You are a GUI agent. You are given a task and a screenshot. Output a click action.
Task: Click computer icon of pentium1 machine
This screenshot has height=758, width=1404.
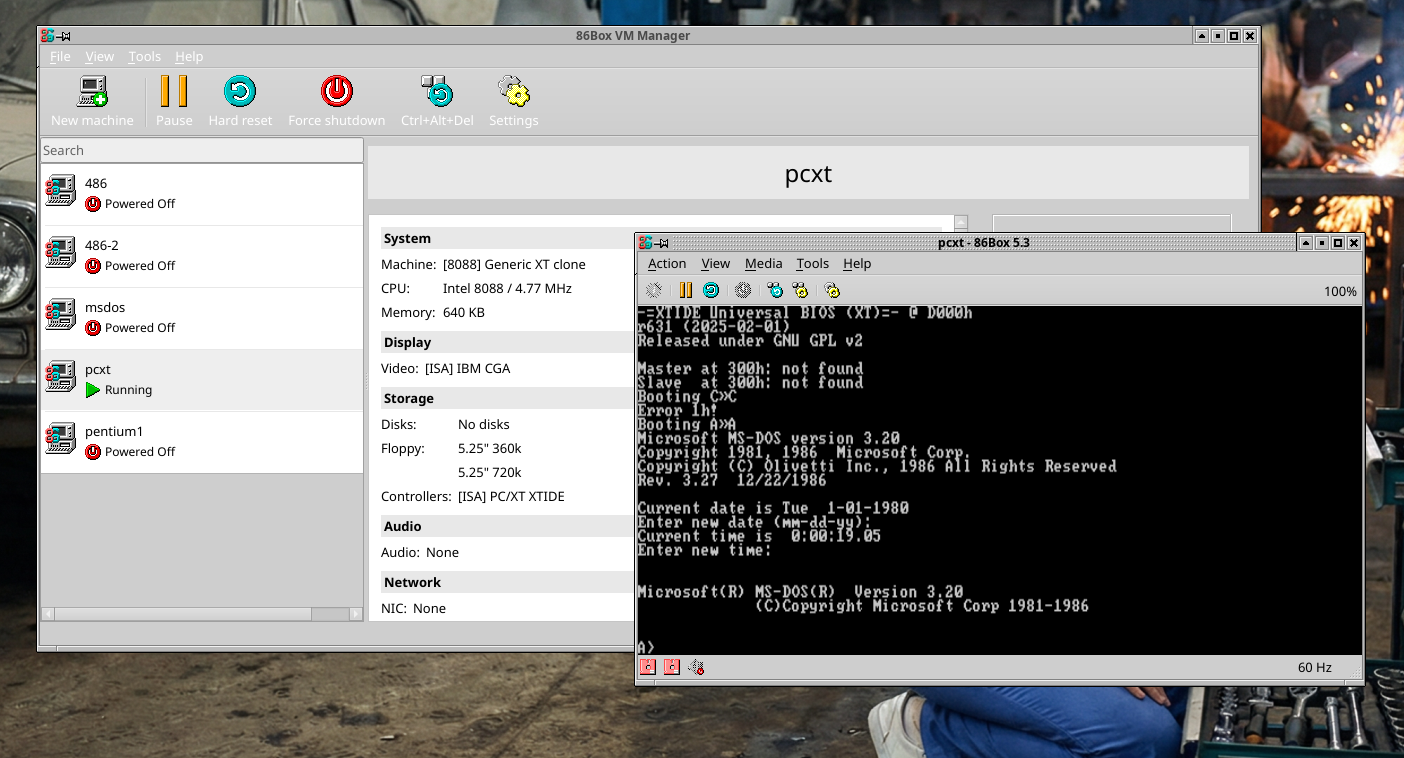pos(60,439)
